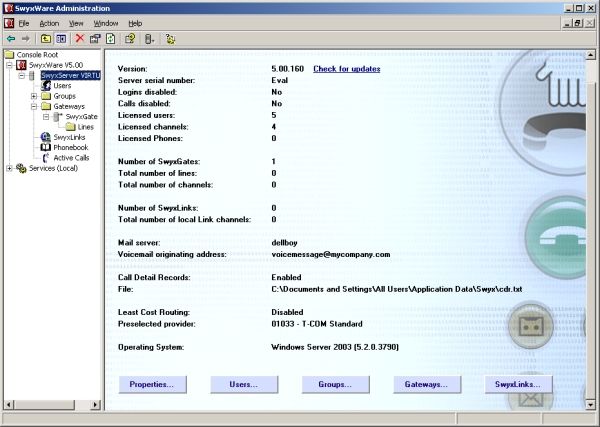Click the Groups... button

[336, 385]
